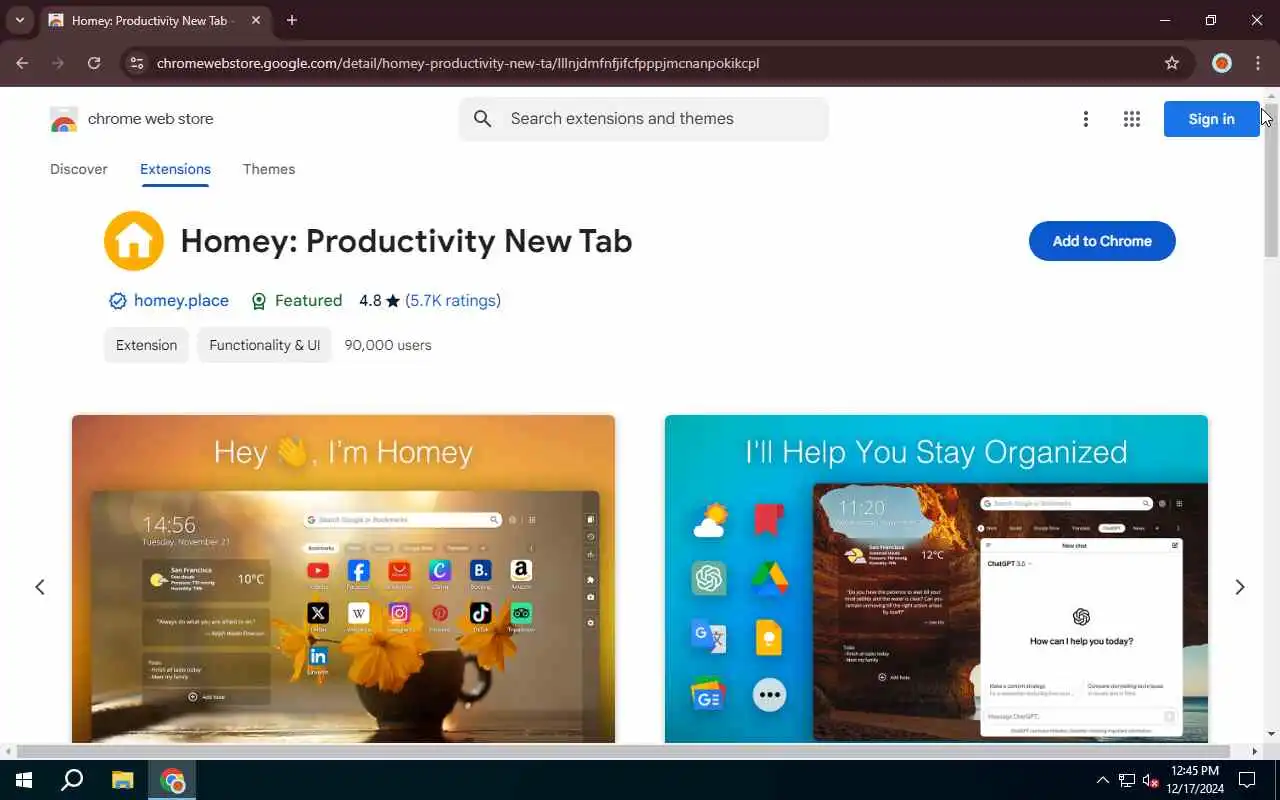Open site information icon in address bar

[x=137, y=63]
